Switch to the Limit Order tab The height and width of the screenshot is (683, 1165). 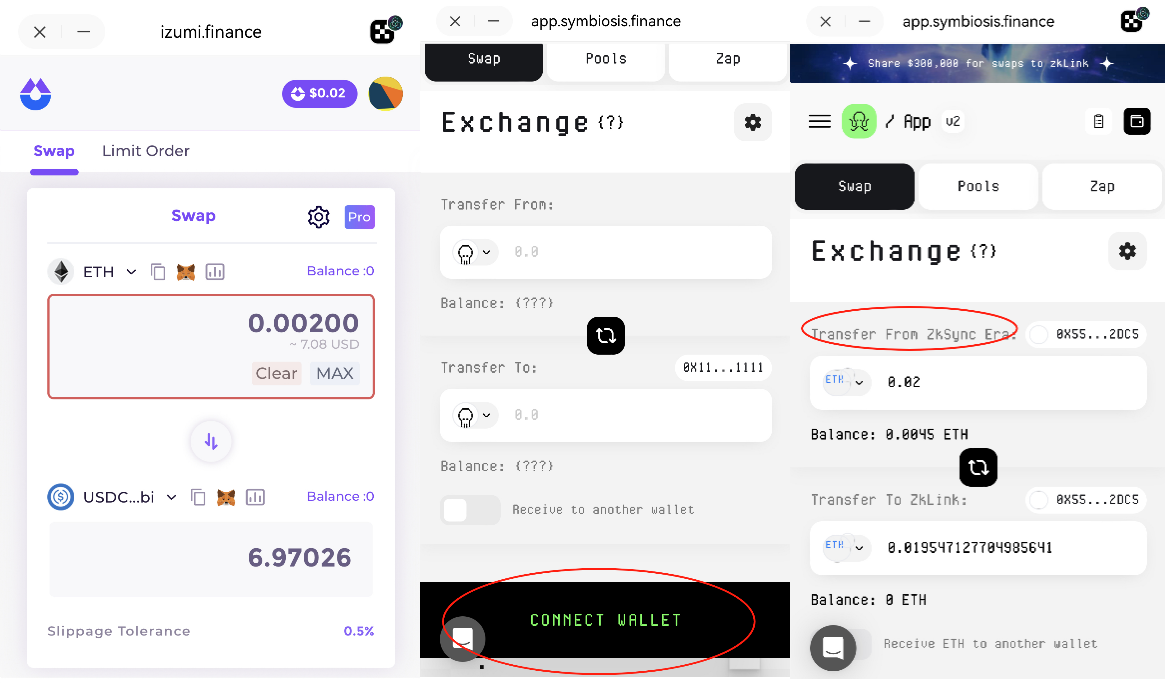coord(146,151)
